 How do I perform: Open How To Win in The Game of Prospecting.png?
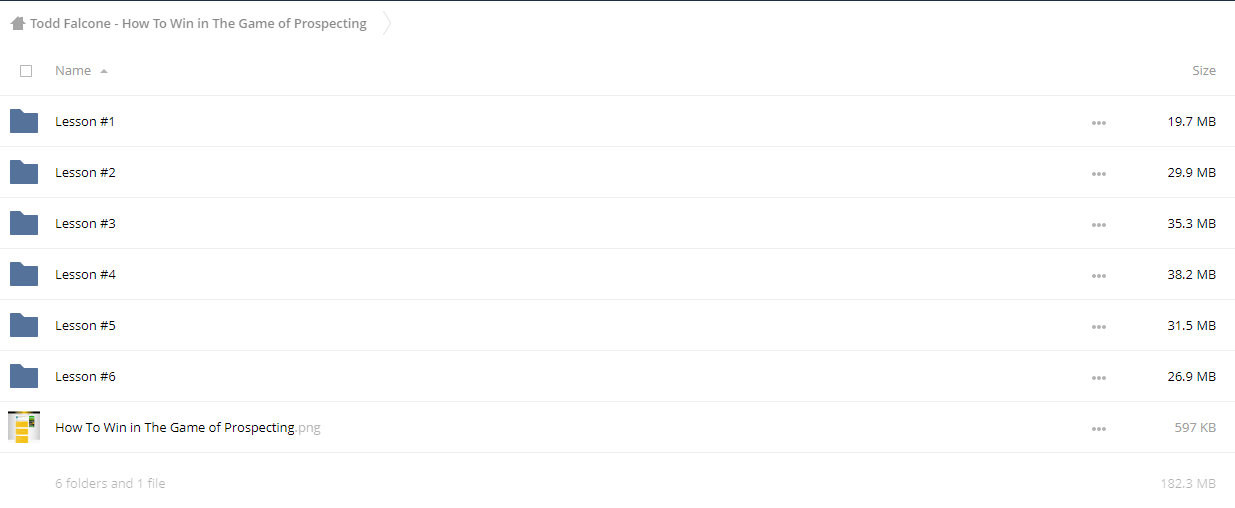pos(188,427)
